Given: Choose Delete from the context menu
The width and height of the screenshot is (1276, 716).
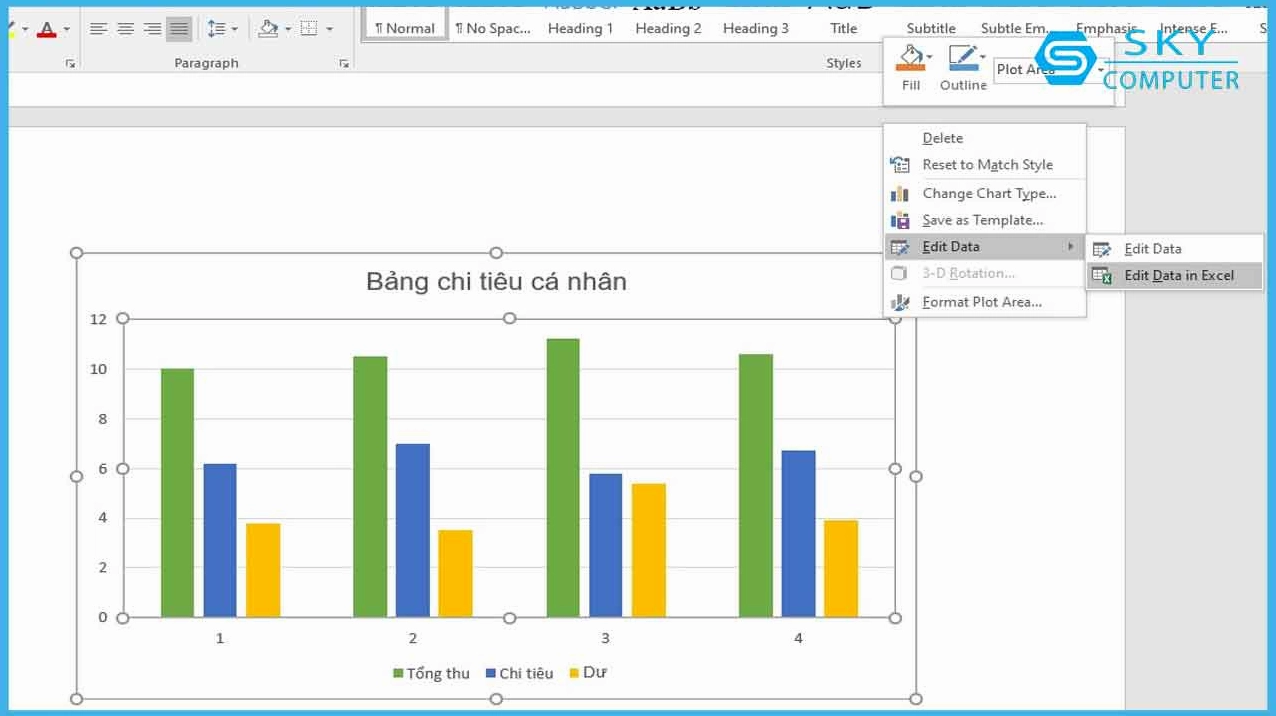Looking at the screenshot, I should click(984, 138).
